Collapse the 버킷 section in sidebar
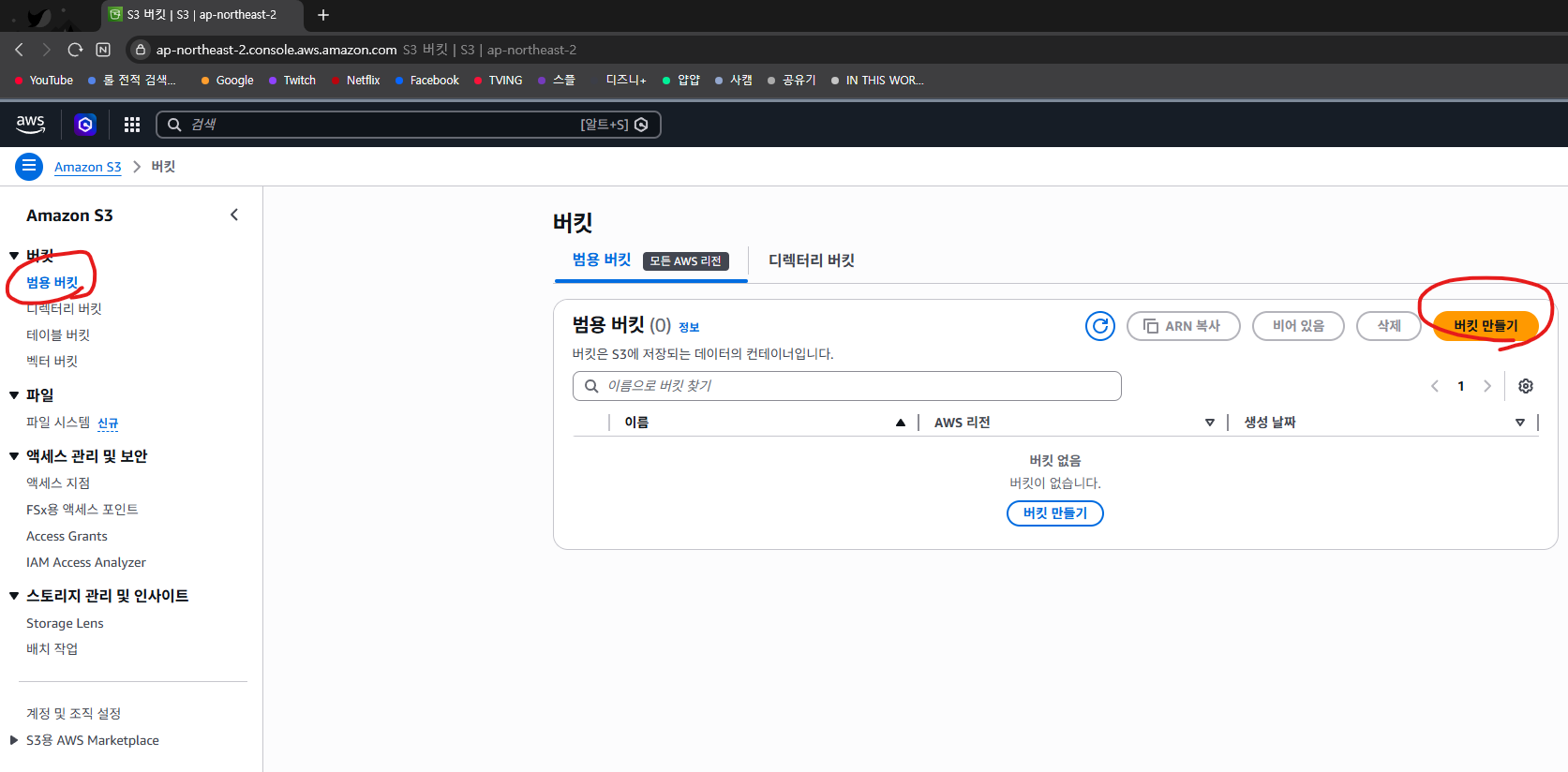Image resolution: width=1568 pixels, height=772 pixels. pyautogui.click(x=14, y=256)
